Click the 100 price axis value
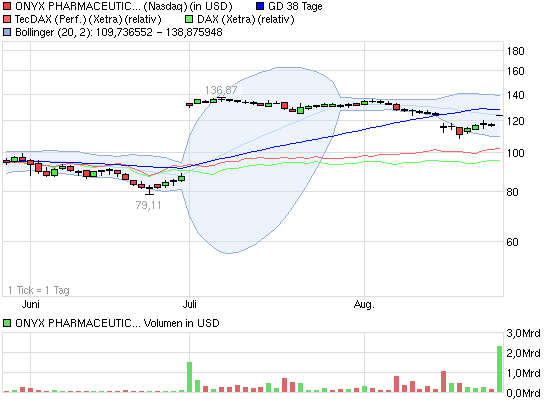This screenshot has width=545, height=401. [x=515, y=153]
